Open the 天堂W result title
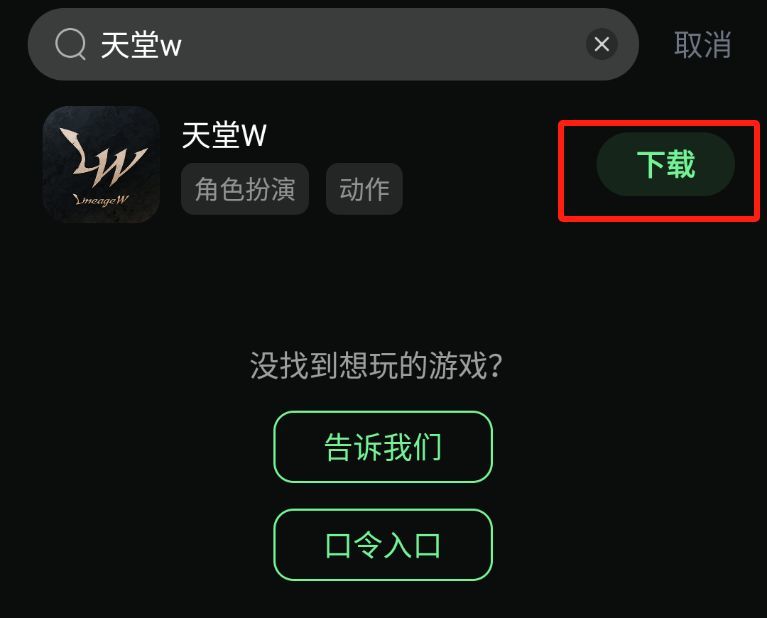767x618 pixels. [224, 135]
